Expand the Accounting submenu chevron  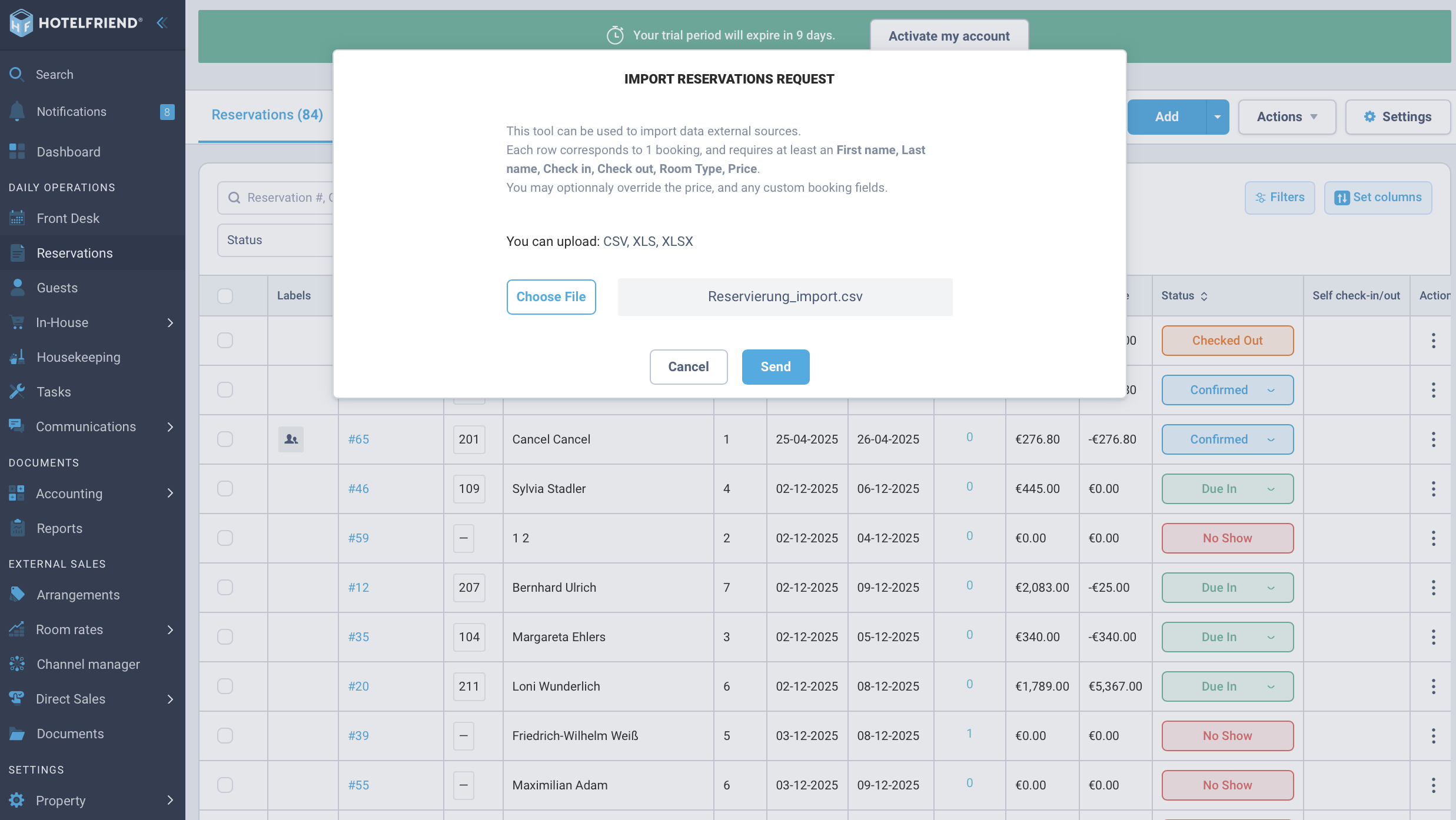(x=170, y=493)
